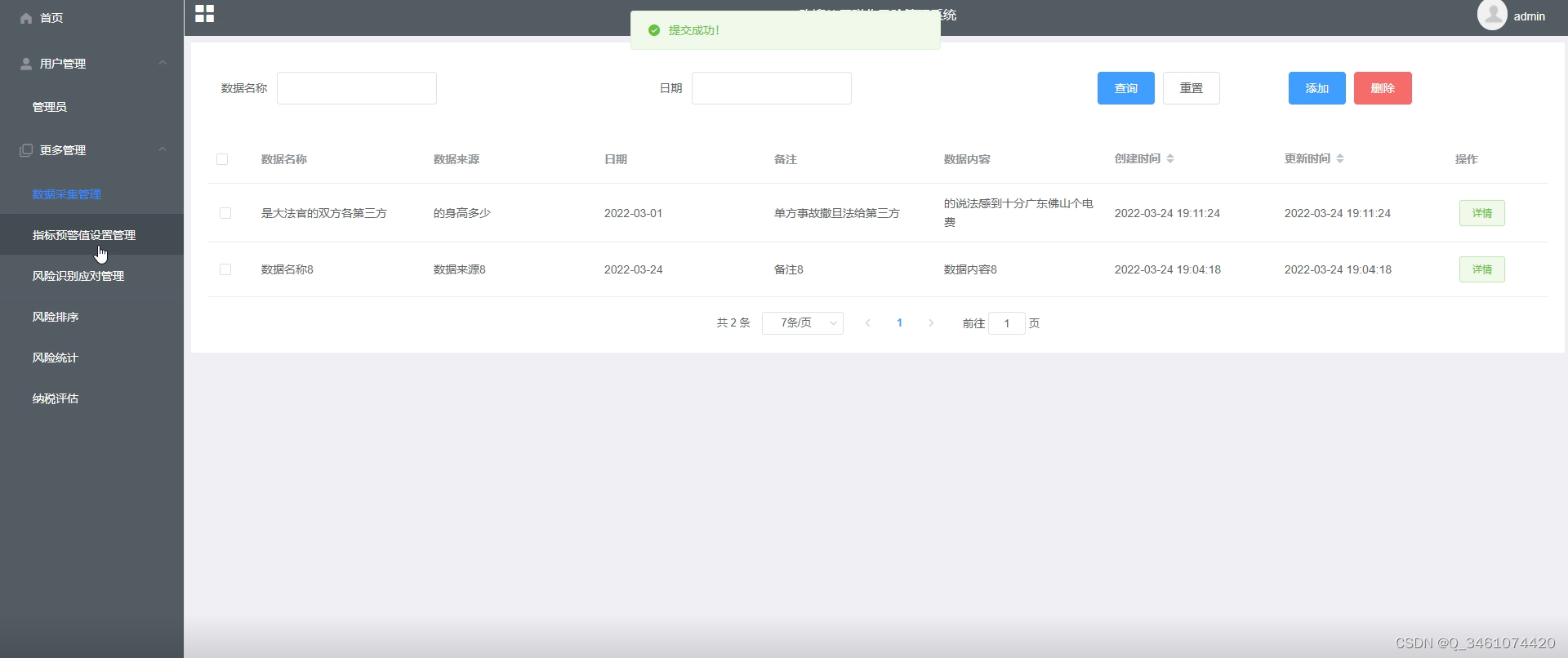The image size is (1568, 658).
Task: Click the home icon in sidebar
Action: (26, 18)
